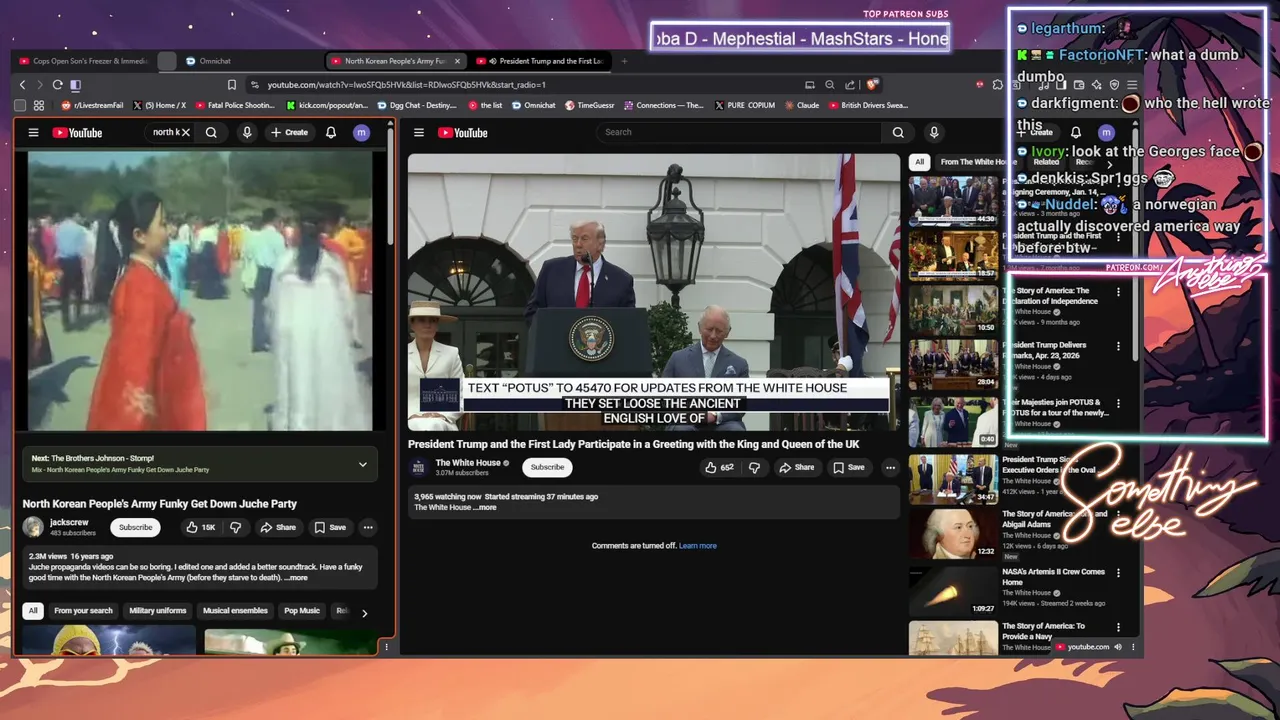Select 'Pop Music' filter chip

pyautogui.click(x=302, y=611)
